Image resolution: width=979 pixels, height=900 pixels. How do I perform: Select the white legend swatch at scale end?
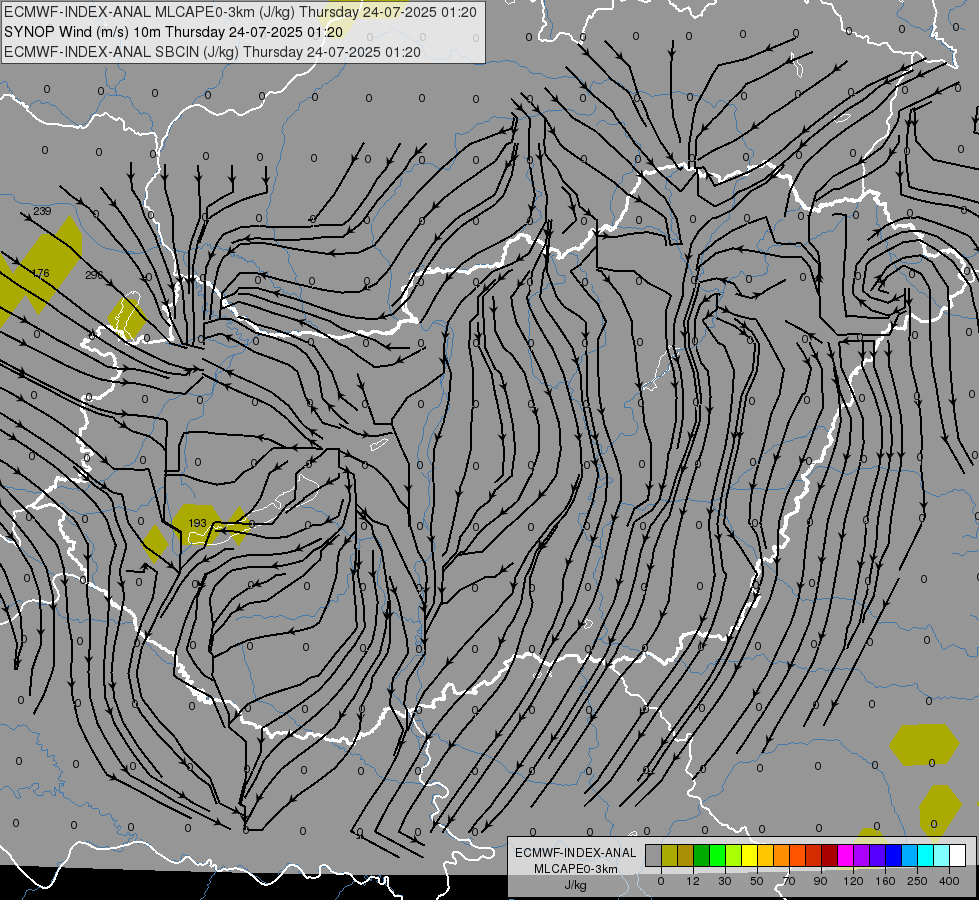(x=957, y=856)
